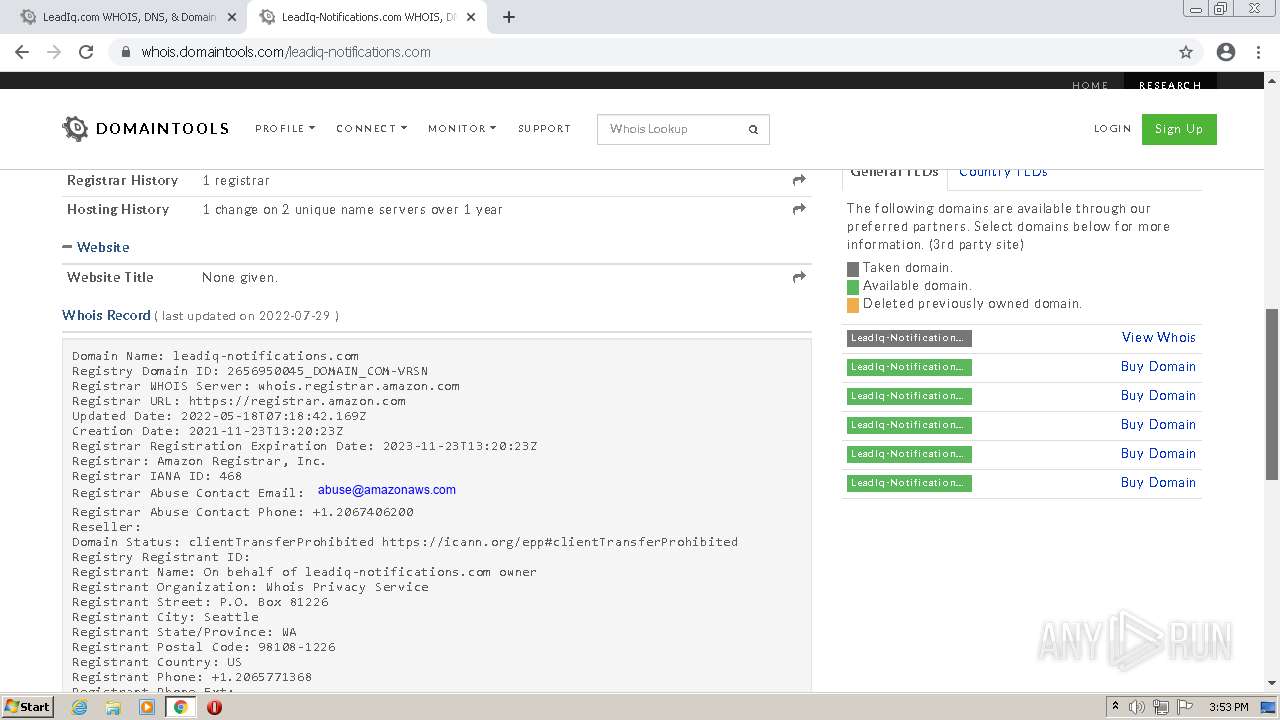Click the share arrow for Website Title

coord(799,277)
